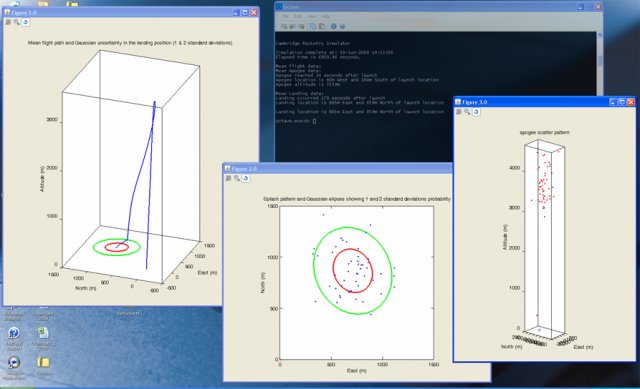Screen dimensions: 640x389
Task: Click the Copy icon in Octave toolbar
Action: (313, 27)
